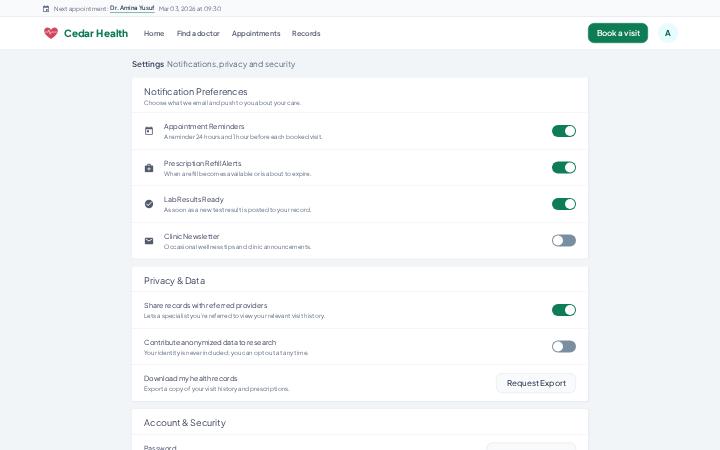Screen dimensions: 720x450
Task: Click the Notification Preferences heading
Action: 196,92
